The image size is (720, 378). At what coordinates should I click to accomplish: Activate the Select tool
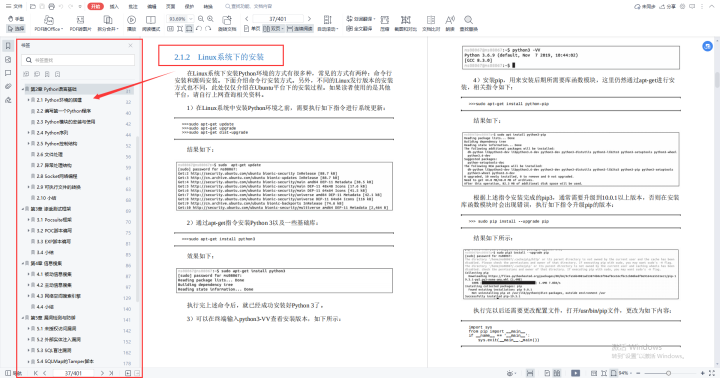coord(16,28)
